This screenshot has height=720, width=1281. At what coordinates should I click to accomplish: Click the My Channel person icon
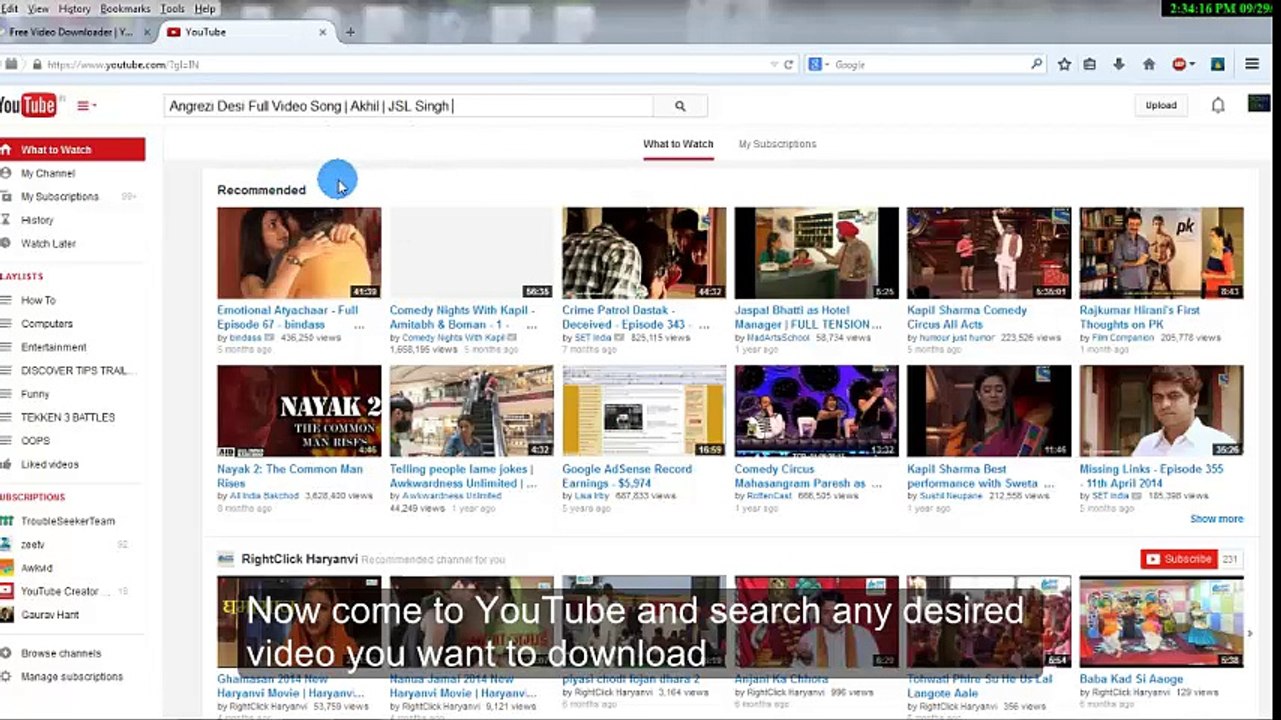click(7, 173)
